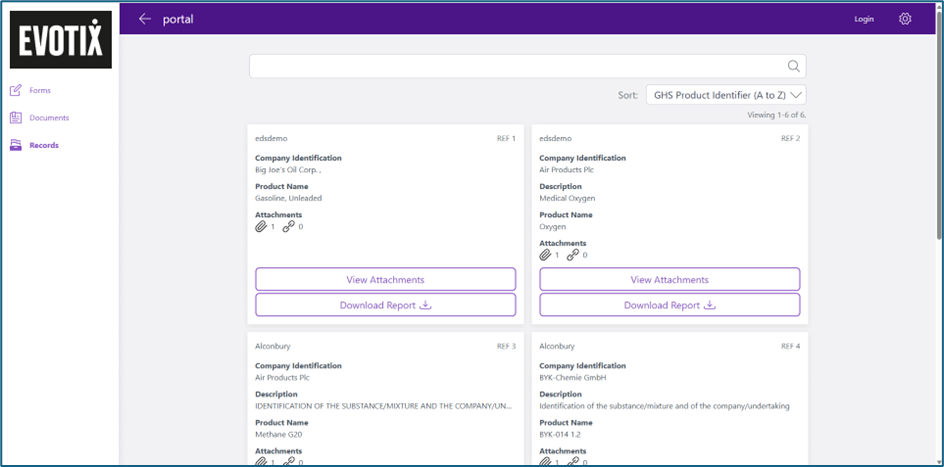Screen dimensions: 944x467
Task: Download Report for REF 1 record
Action: pyautogui.click(x=385, y=305)
